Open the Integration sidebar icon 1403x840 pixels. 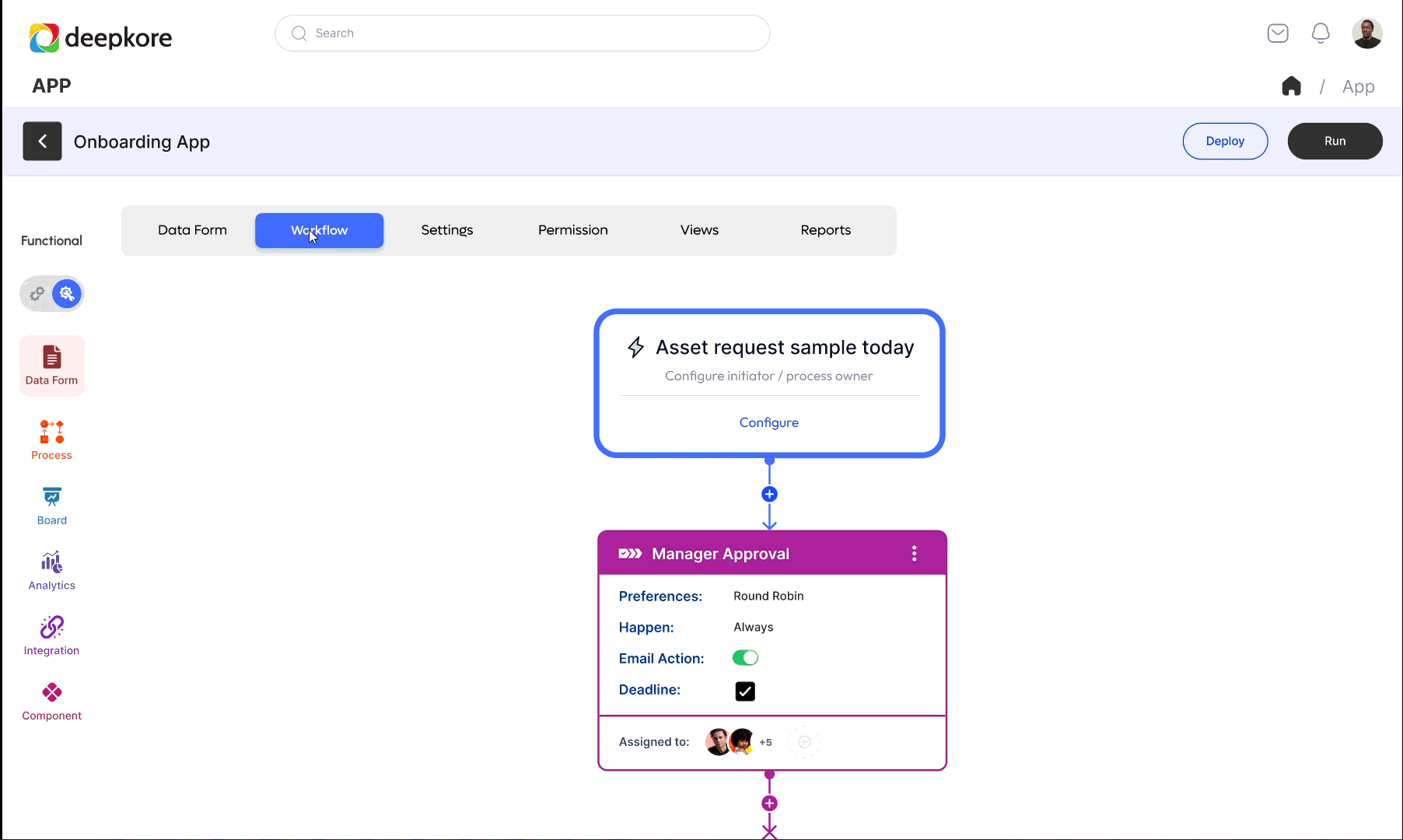51,635
